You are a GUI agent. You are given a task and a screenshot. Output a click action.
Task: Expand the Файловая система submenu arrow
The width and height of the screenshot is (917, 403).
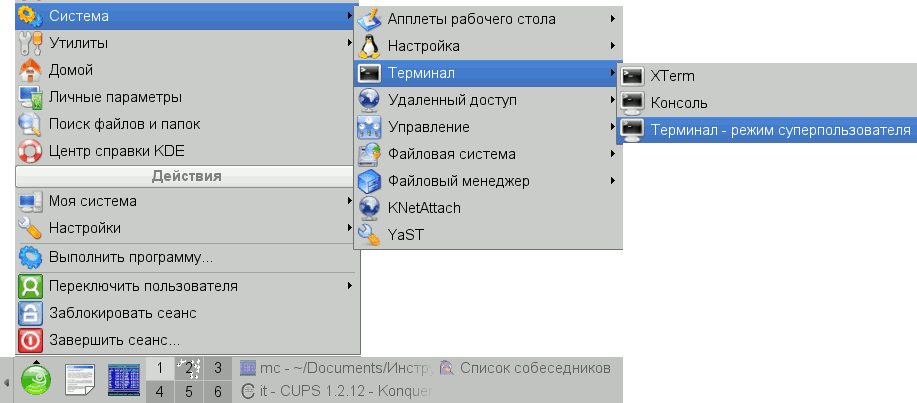(x=612, y=153)
